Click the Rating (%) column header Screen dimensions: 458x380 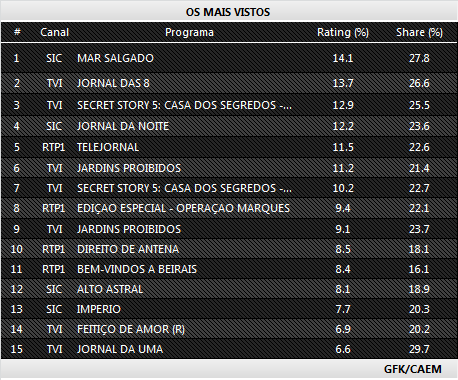[343, 32]
